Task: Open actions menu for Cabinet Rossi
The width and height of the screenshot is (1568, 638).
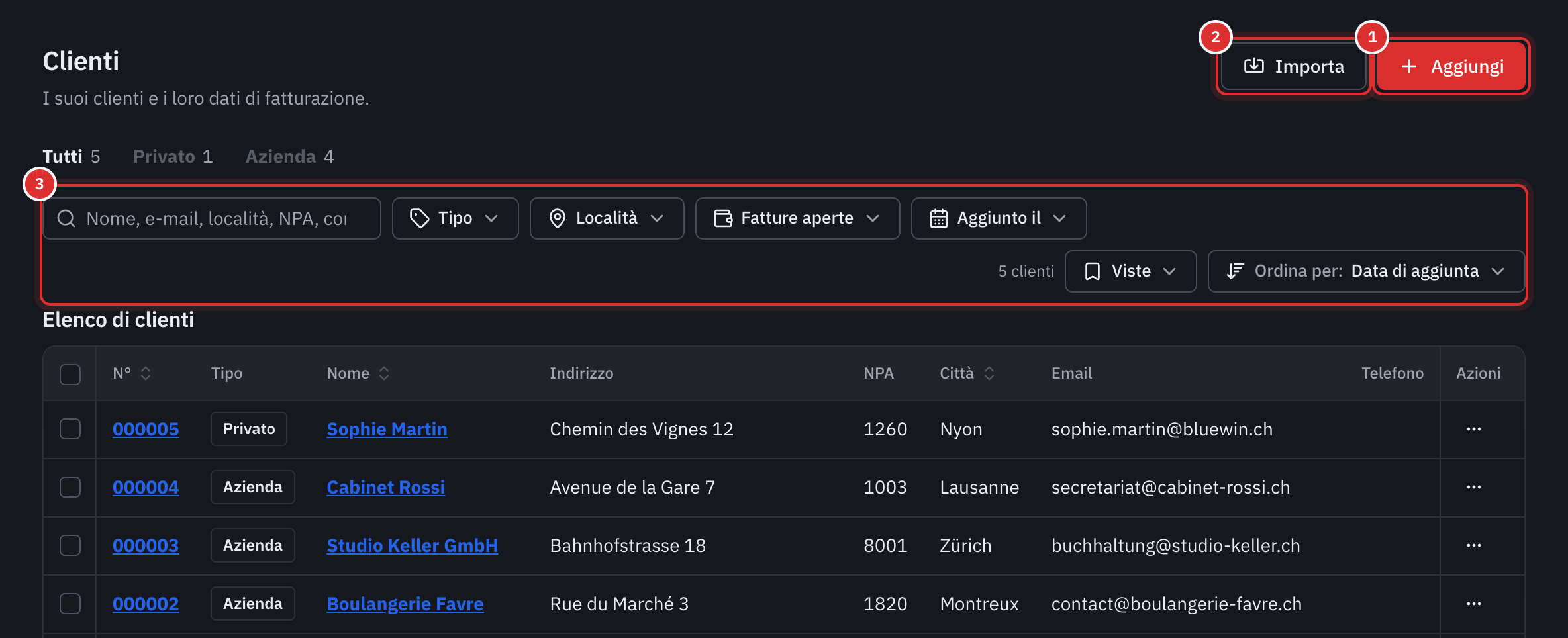Action: (1474, 487)
